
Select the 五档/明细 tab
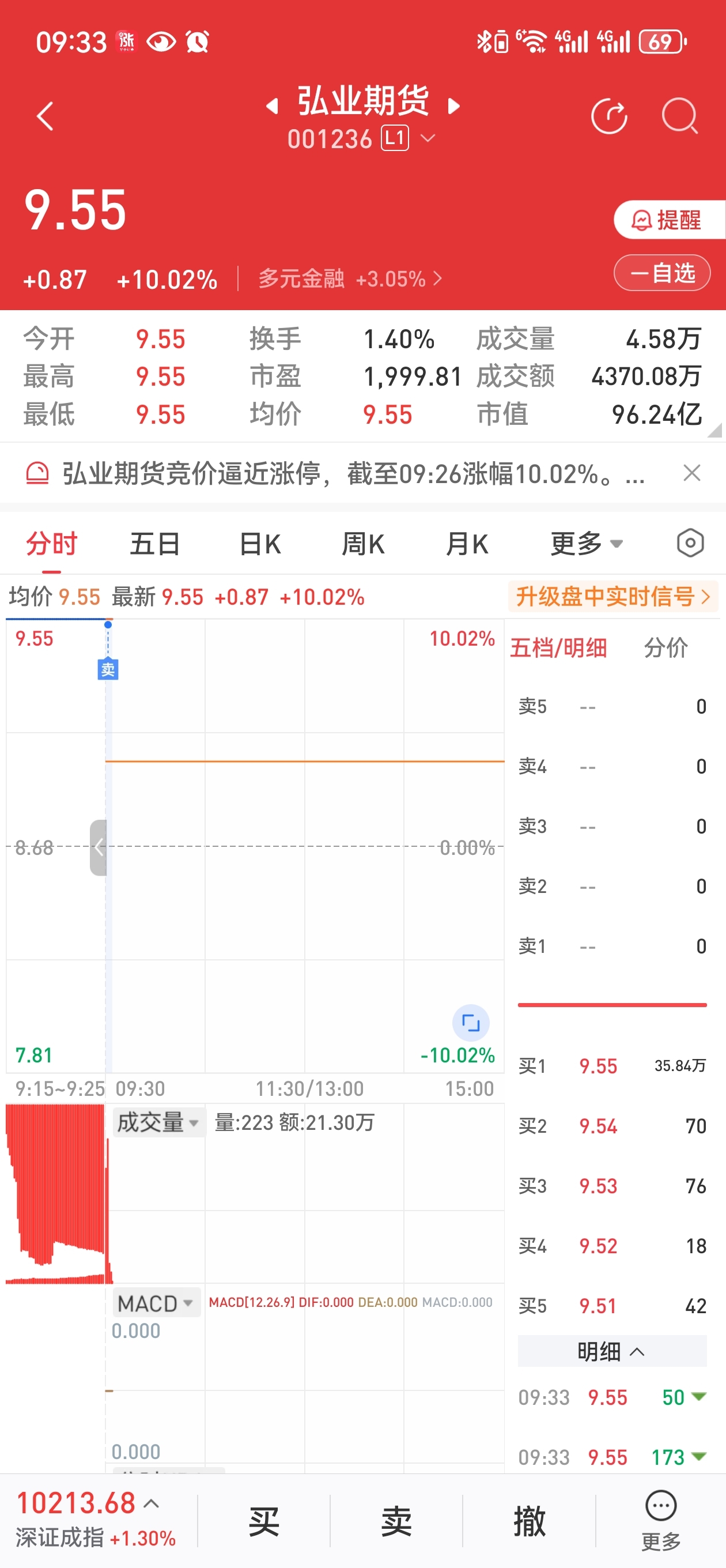pos(558,647)
